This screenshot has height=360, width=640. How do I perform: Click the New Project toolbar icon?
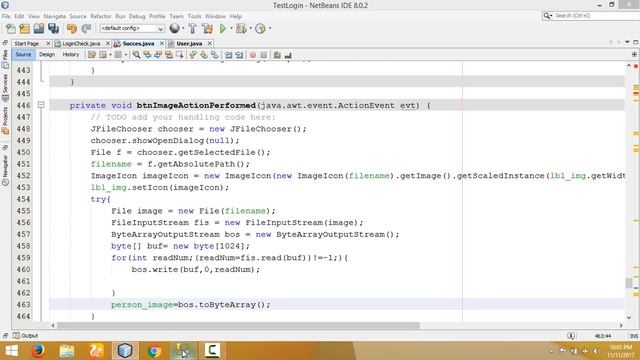coord(24,29)
